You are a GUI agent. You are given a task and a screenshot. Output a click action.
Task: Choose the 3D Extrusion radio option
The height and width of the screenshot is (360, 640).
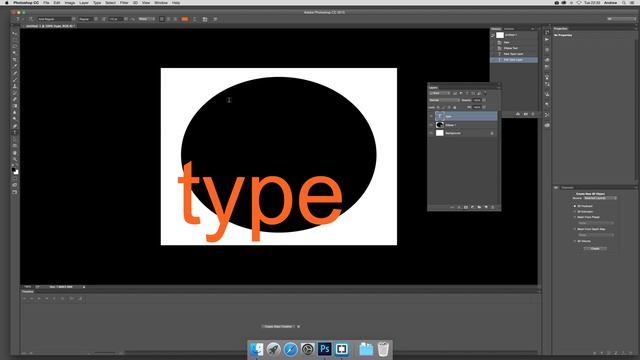(575, 211)
